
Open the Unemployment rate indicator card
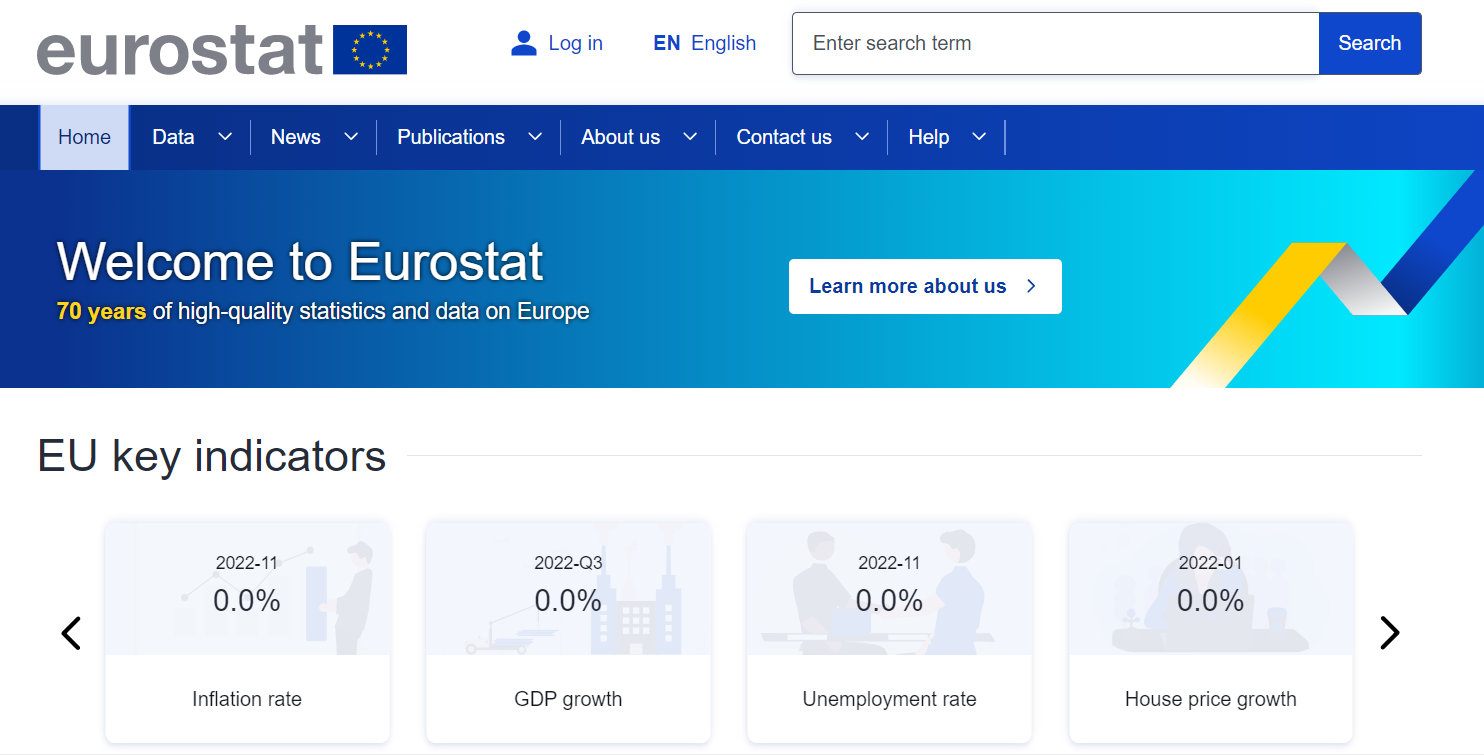click(x=889, y=630)
